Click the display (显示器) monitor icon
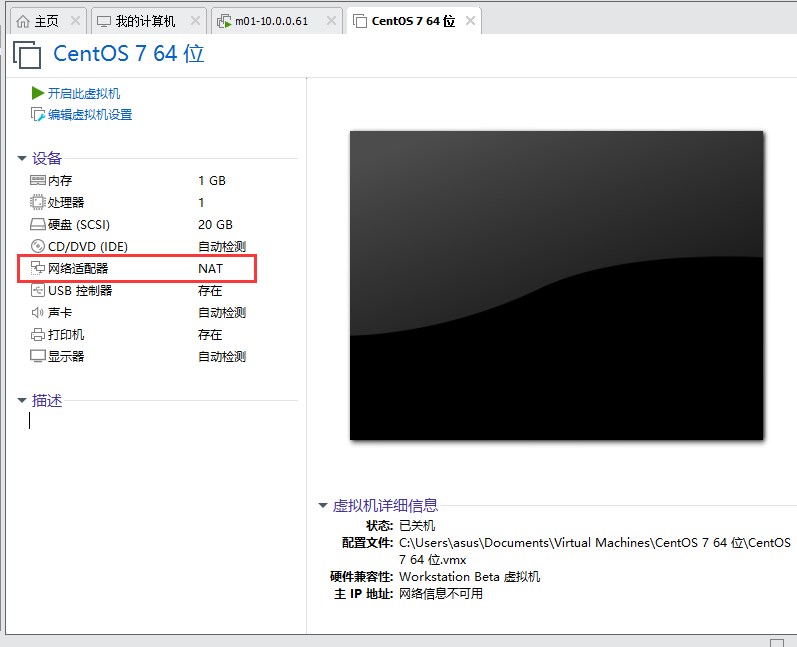Screen dimensions: 797x647 pos(38,356)
